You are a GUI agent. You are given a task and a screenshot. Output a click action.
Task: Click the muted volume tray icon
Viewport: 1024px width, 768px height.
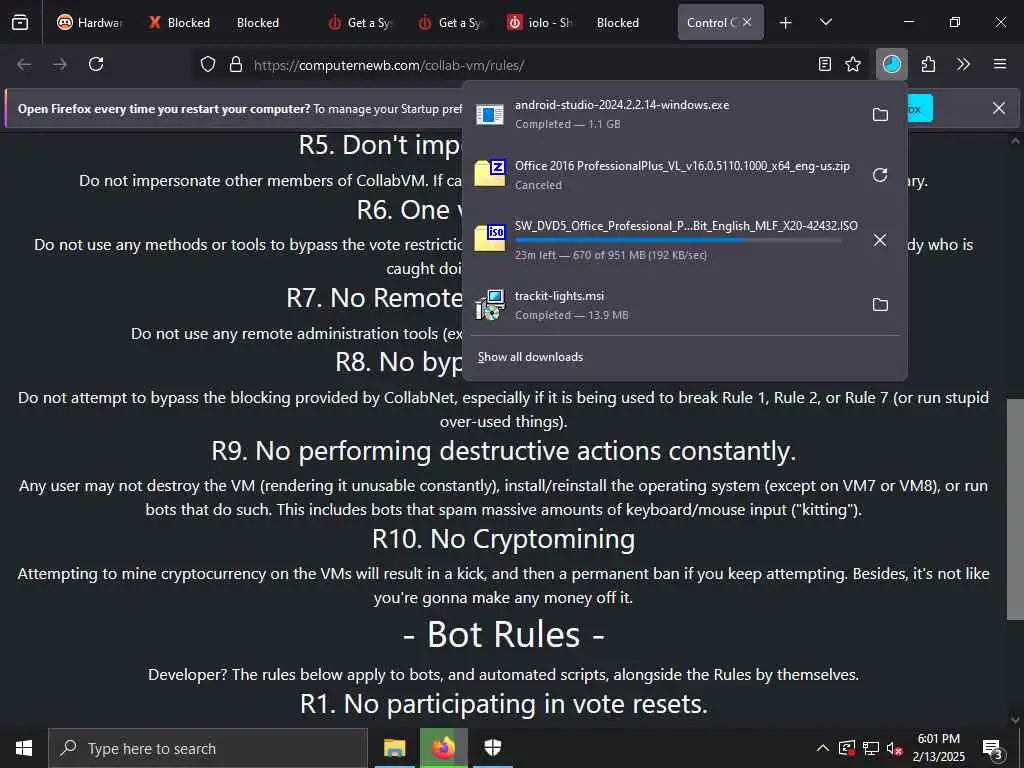pyautogui.click(x=894, y=748)
